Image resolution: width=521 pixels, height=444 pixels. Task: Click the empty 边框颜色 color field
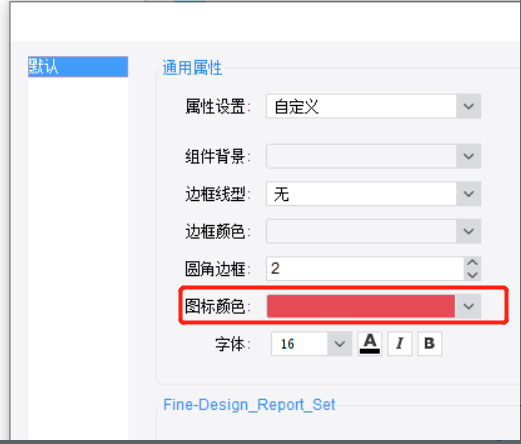pyautogui.click(x=361, y=231)
